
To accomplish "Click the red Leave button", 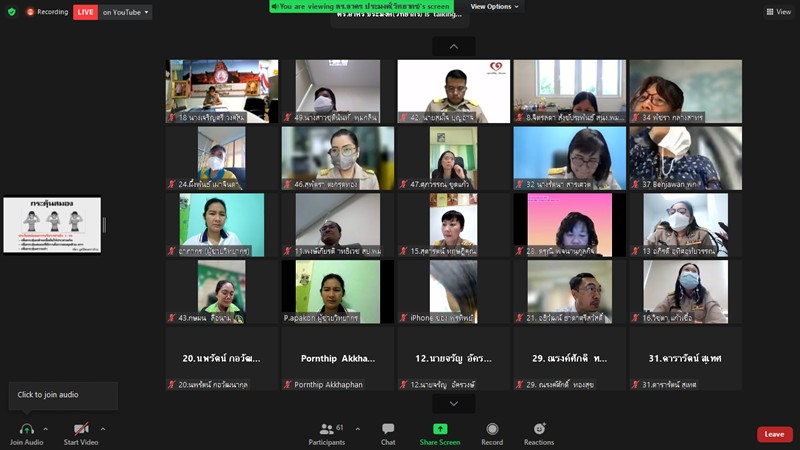I will (774, 434).
